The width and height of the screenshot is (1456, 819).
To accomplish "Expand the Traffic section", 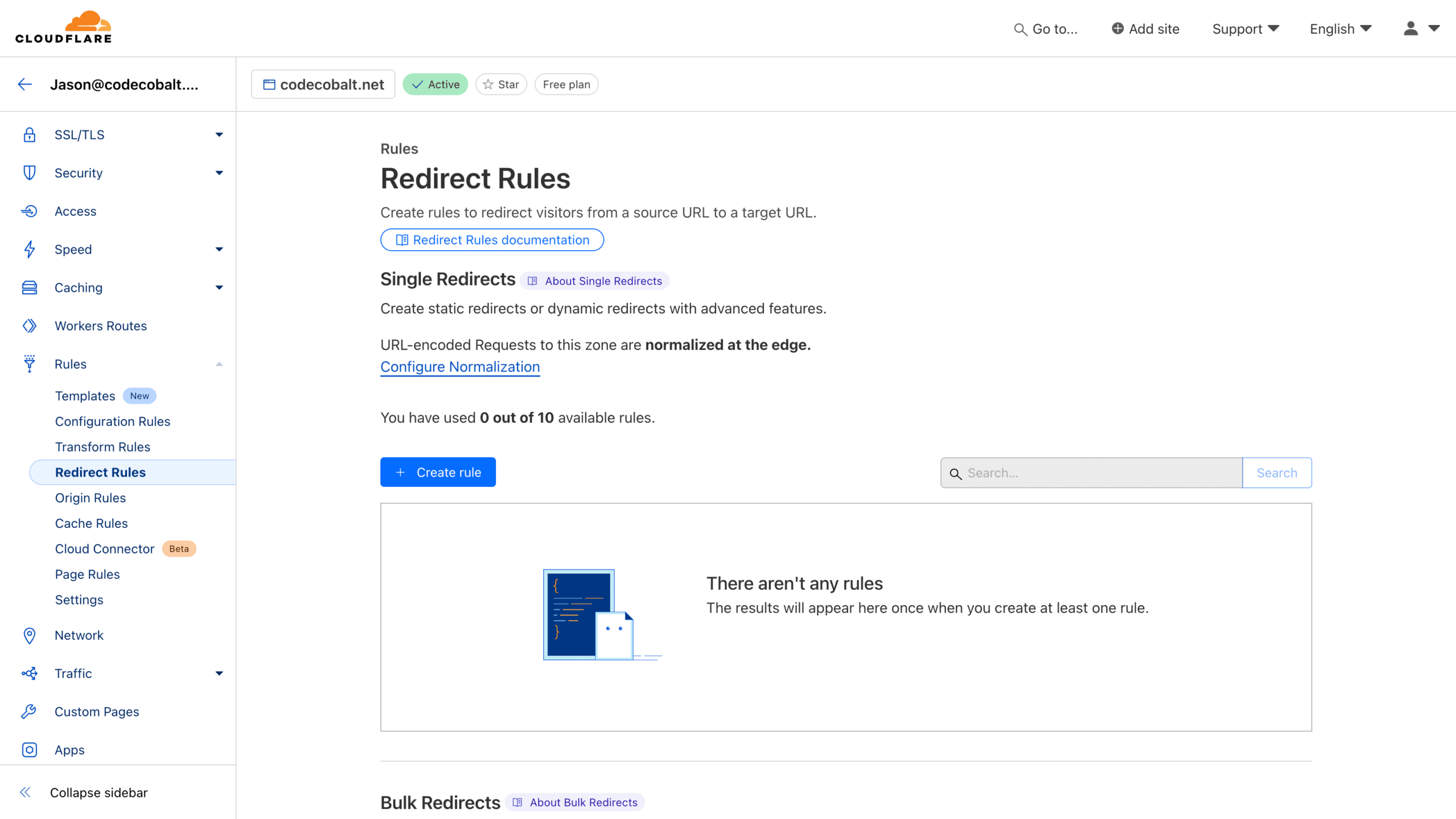I will click(x=218, y=673).
